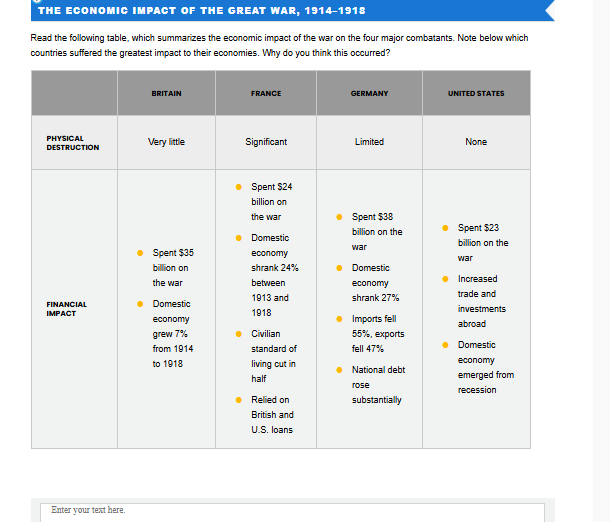Click the GERMANY column header

(369, 93)
